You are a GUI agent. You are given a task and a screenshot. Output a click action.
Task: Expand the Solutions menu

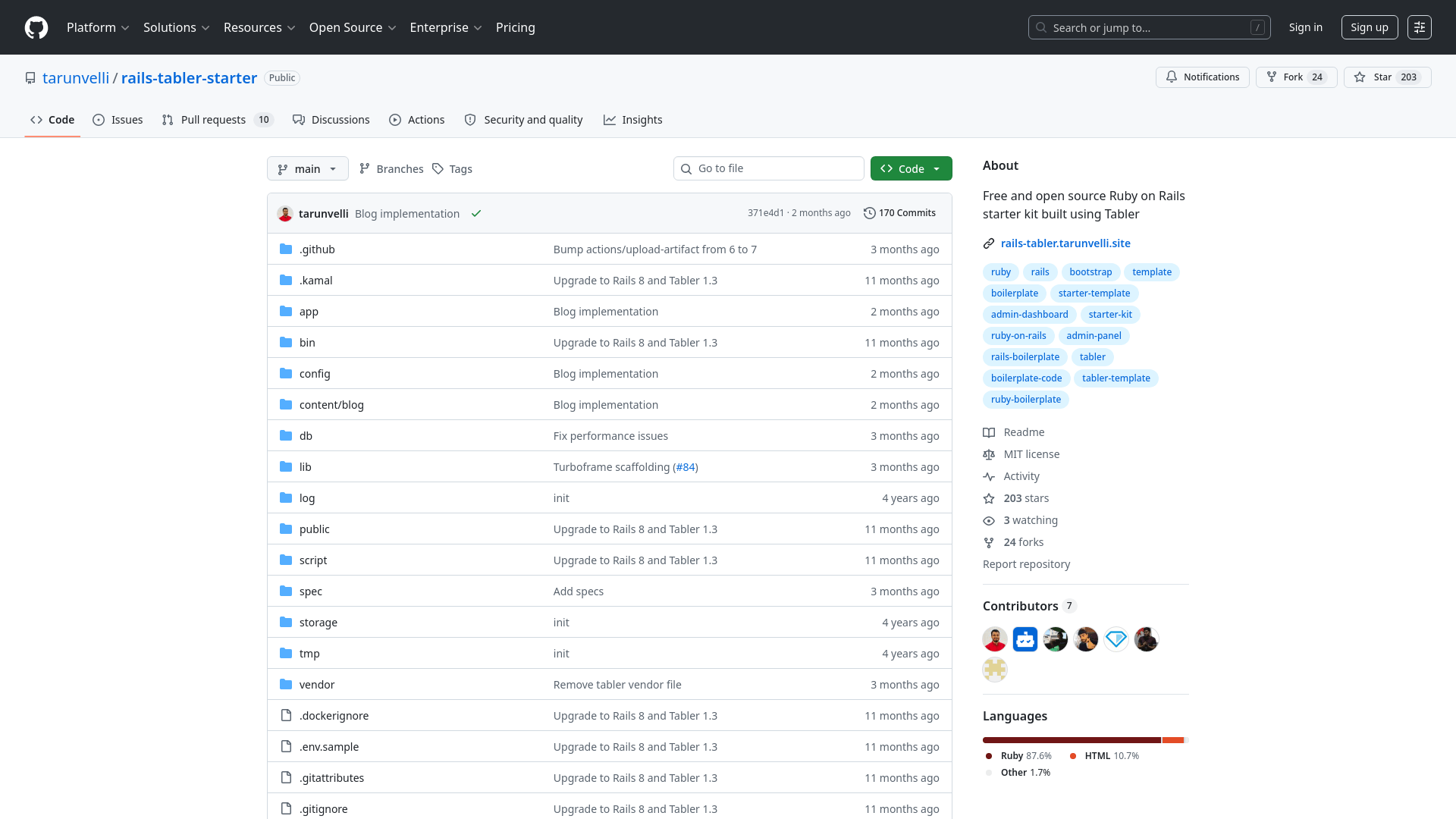coord(176,27)
